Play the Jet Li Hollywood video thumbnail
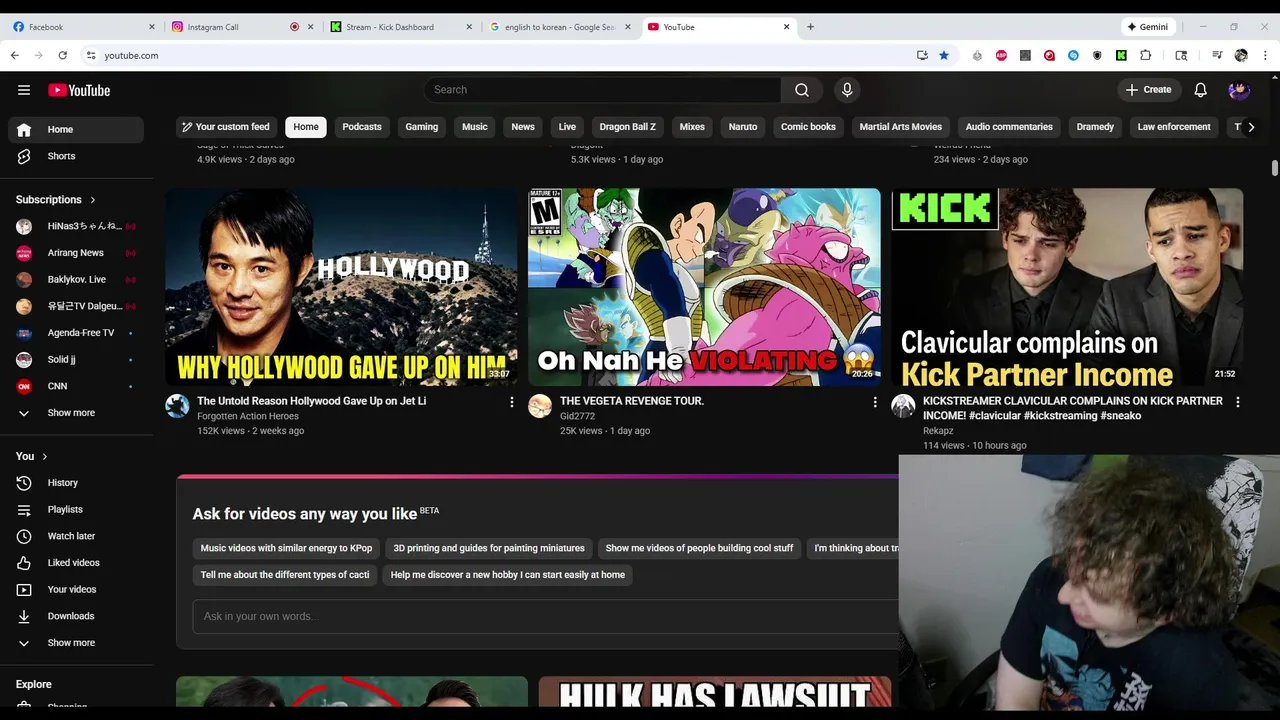This screenshot has width=1280, height=720. [342, 287]
